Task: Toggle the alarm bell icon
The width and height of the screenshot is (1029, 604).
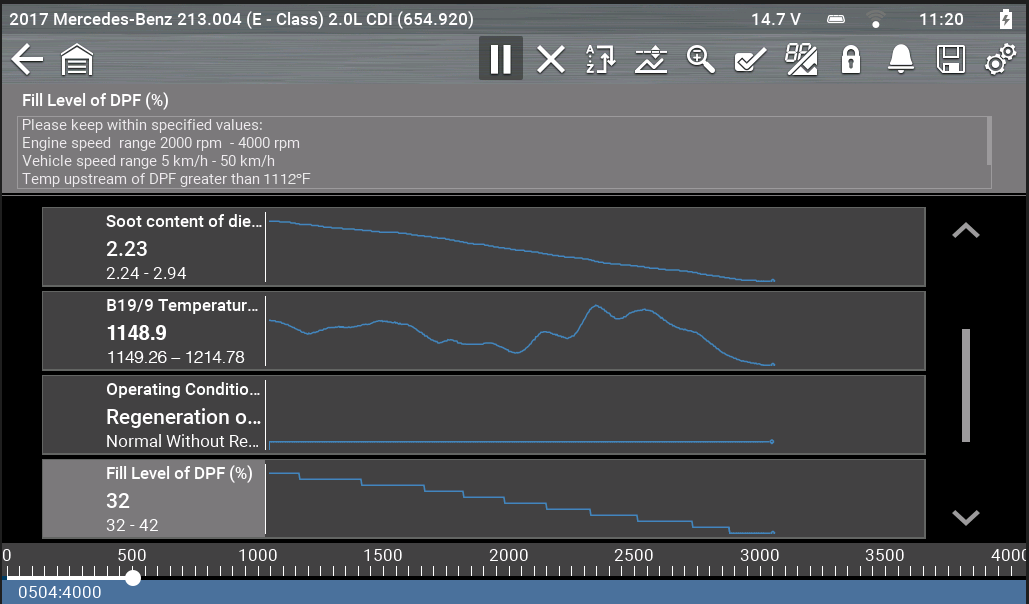Action: [x=901, y=60]
